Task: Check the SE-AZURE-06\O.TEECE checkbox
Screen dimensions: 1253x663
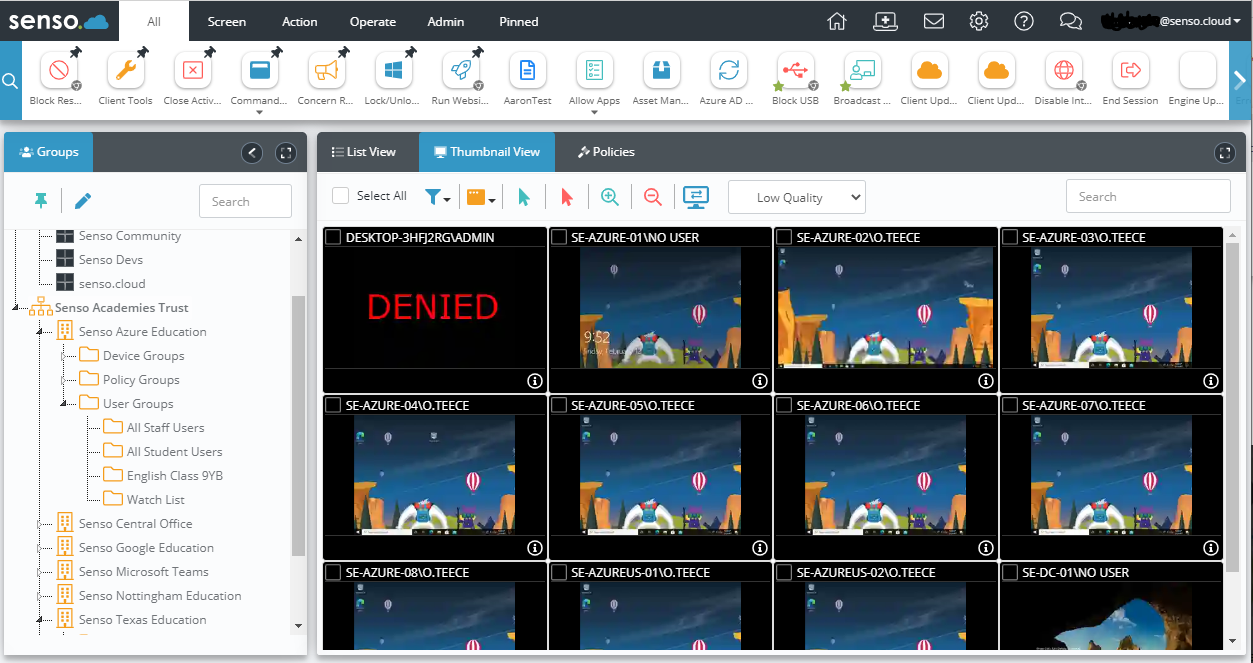Action: pos(785,405)
